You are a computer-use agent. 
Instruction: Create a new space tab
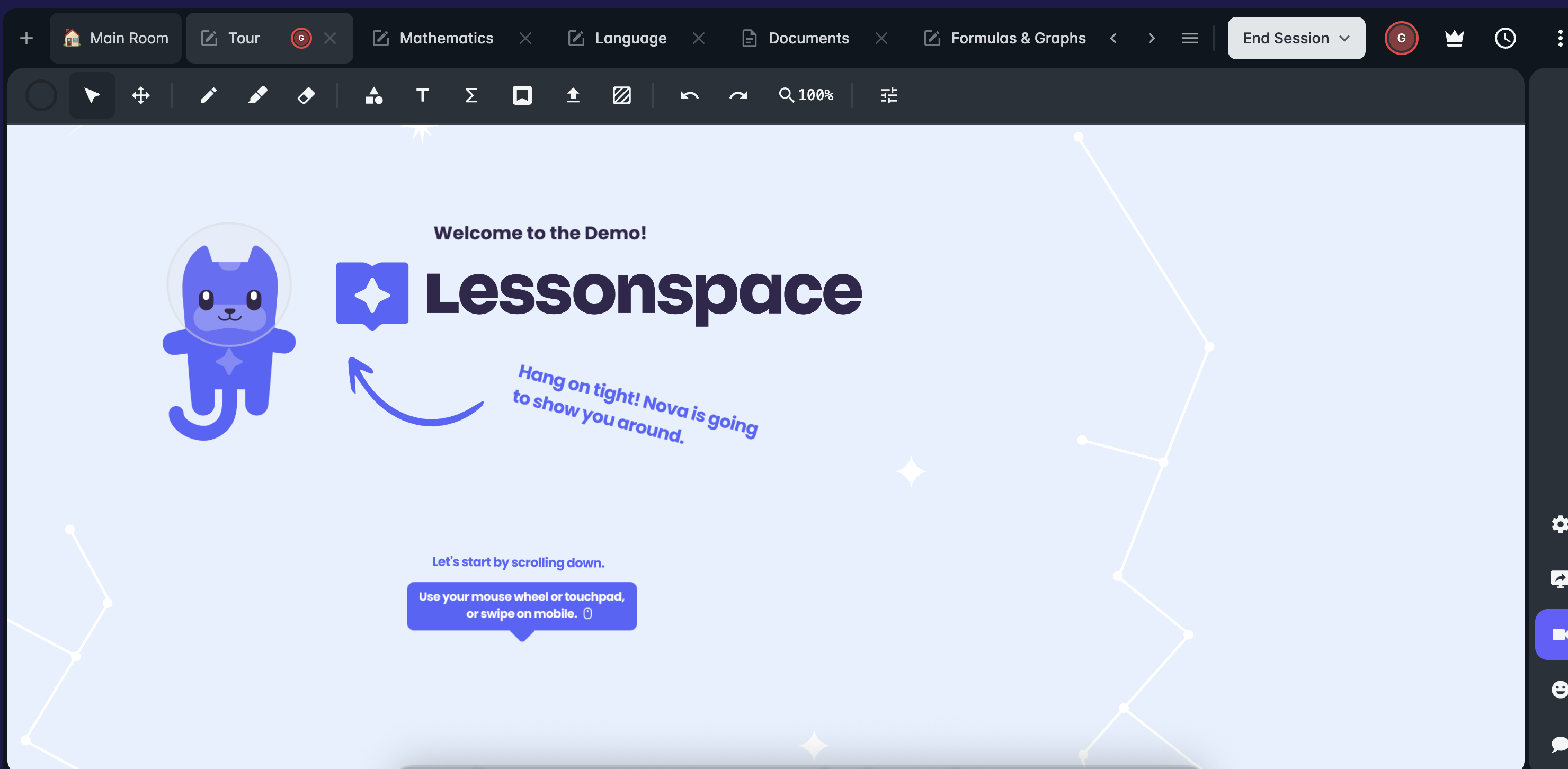[26, 38]
